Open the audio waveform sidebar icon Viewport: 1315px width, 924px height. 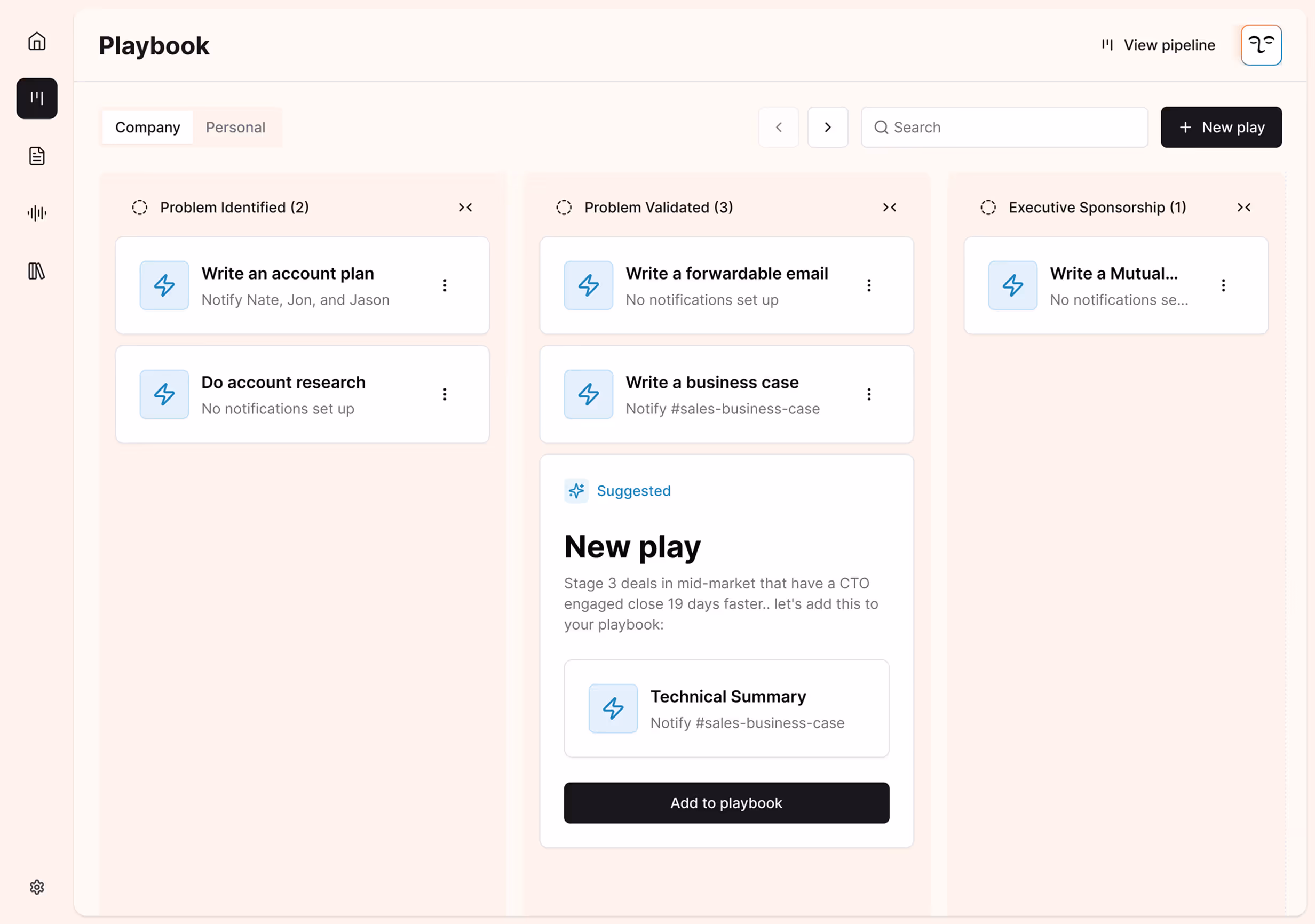click(x=37, y=213)
